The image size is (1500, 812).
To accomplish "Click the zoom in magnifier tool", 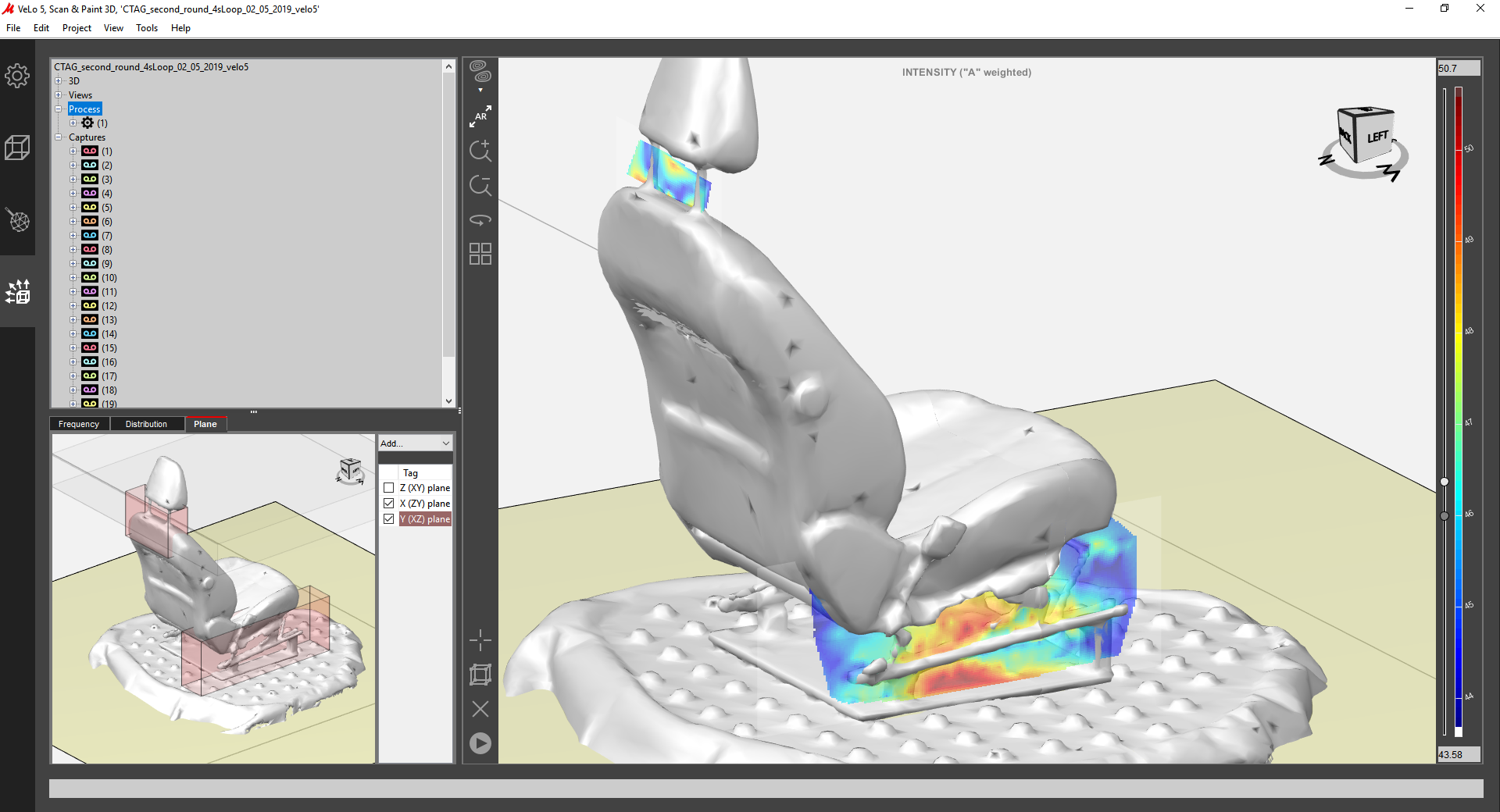I will pos(480,151).
